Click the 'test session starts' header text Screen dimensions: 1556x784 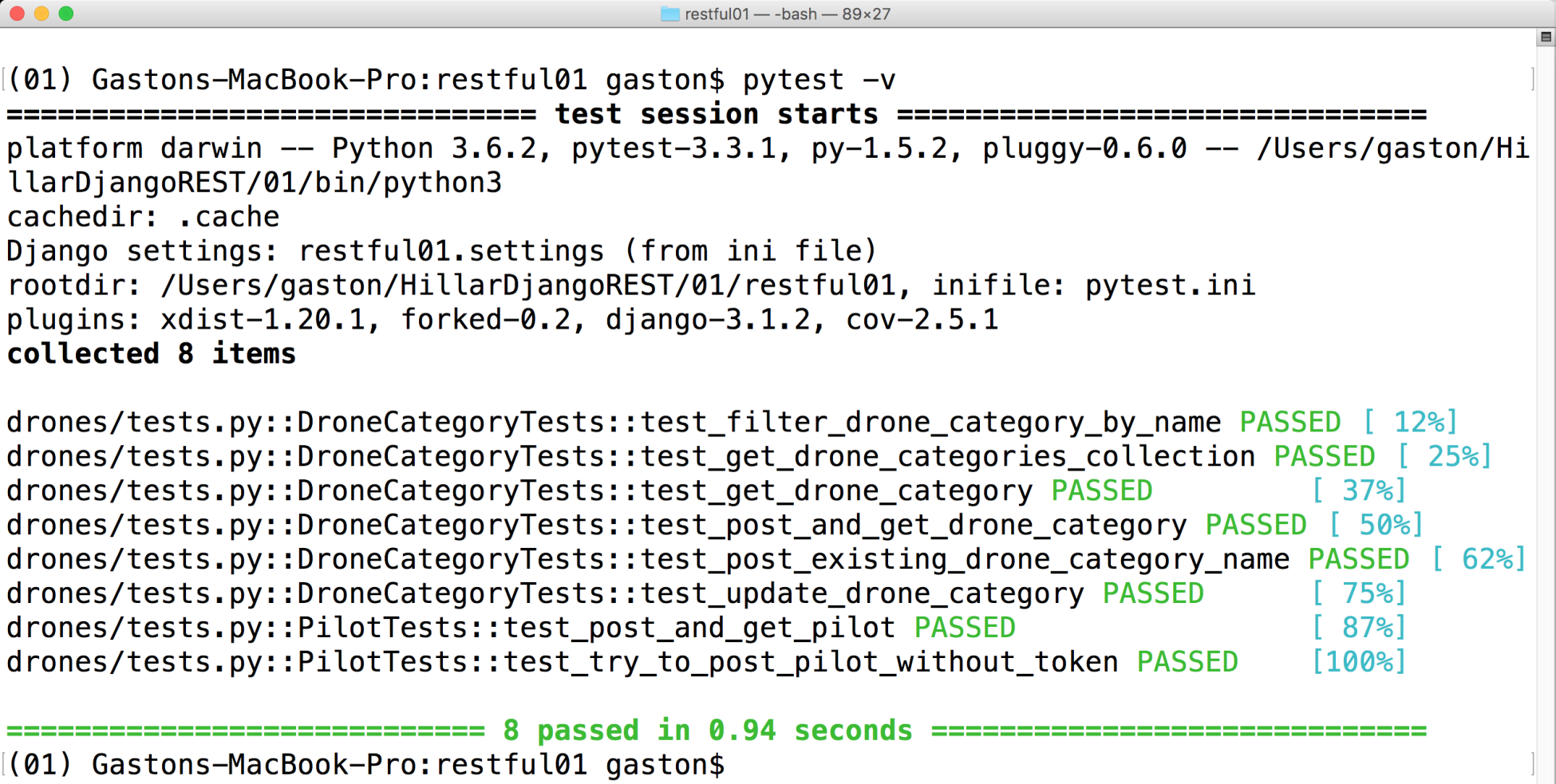(717, 114)
